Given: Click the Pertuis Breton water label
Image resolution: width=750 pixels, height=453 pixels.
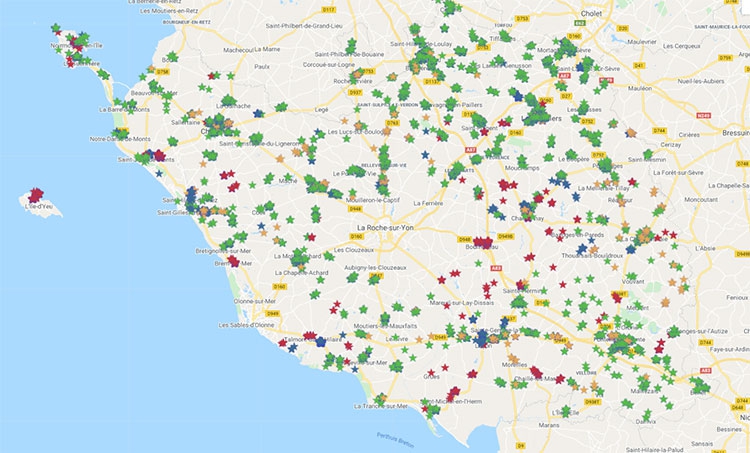Looking at the screenshot, I should click(x=395, y=440).
